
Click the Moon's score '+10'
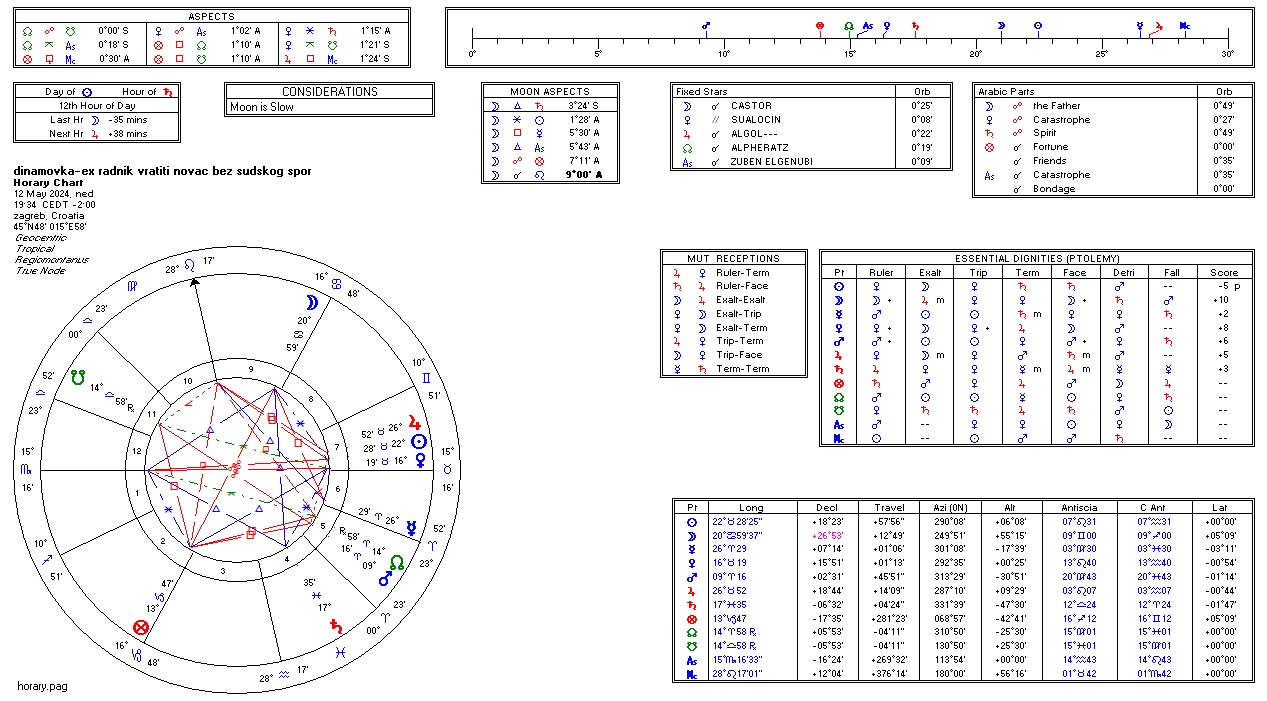click(x=1222, y=300)
